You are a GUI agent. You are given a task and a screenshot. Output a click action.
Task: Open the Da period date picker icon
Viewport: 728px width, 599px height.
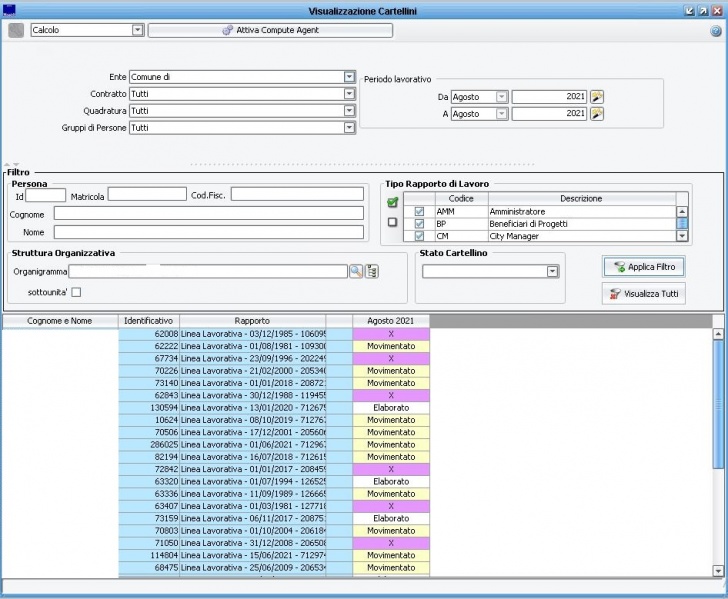coord(597,97)
